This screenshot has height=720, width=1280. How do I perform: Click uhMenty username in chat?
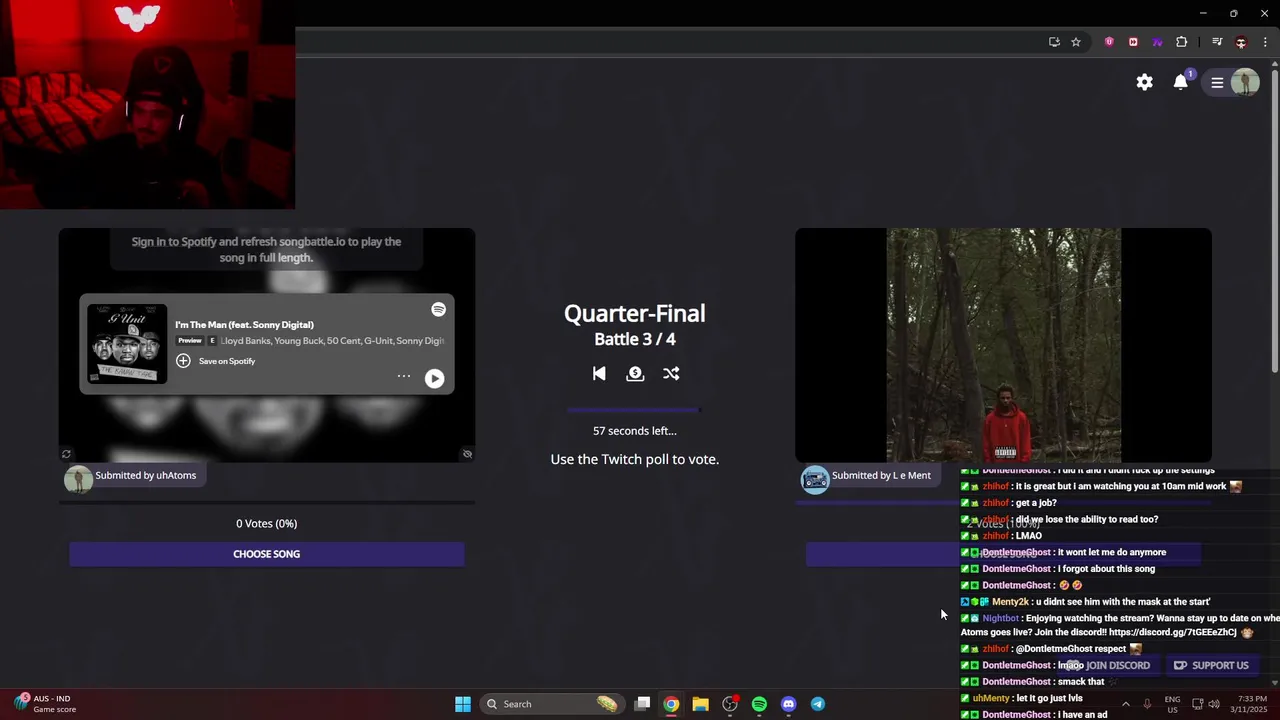click(991, 698)
